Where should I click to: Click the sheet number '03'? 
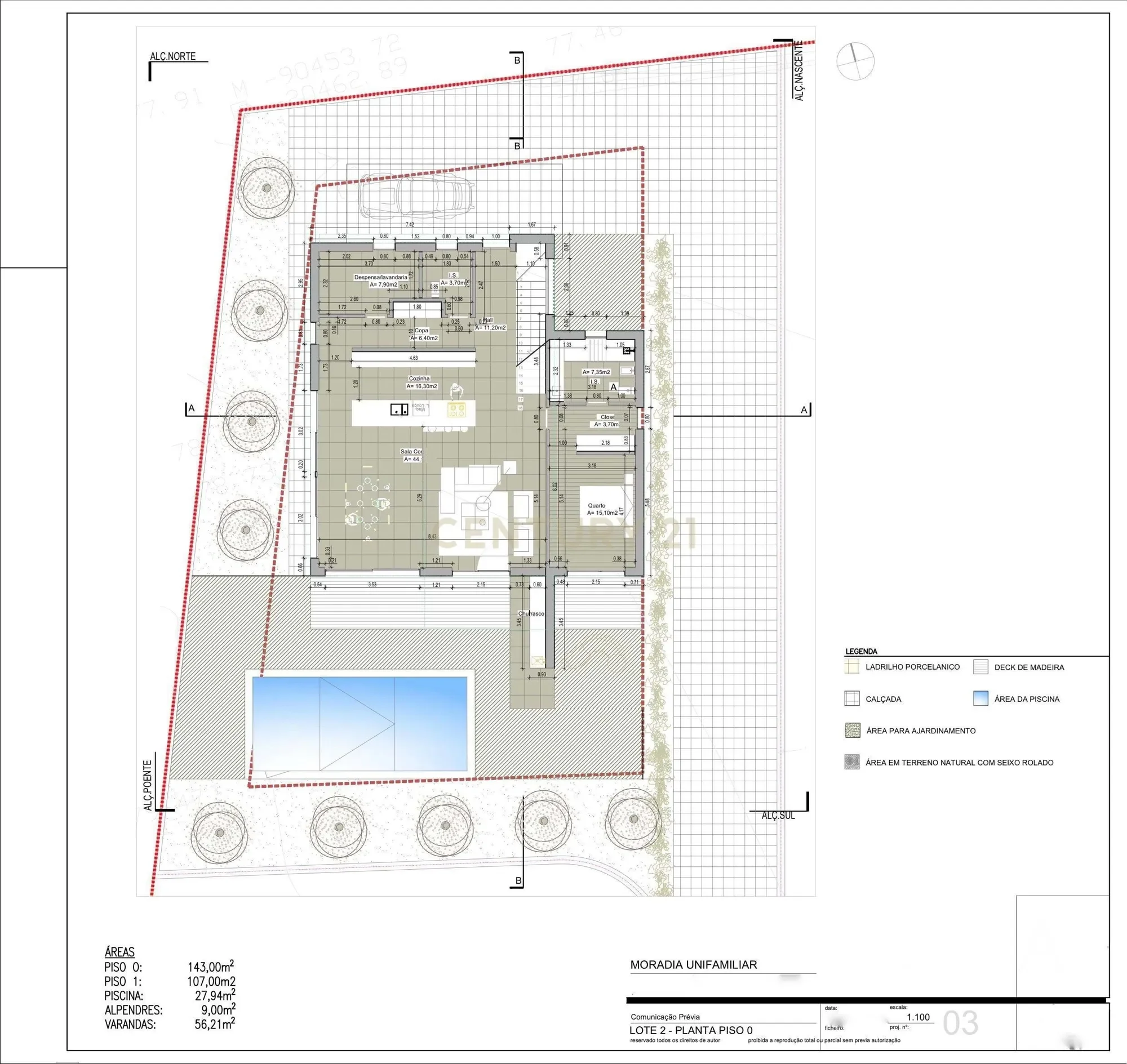961,1023
